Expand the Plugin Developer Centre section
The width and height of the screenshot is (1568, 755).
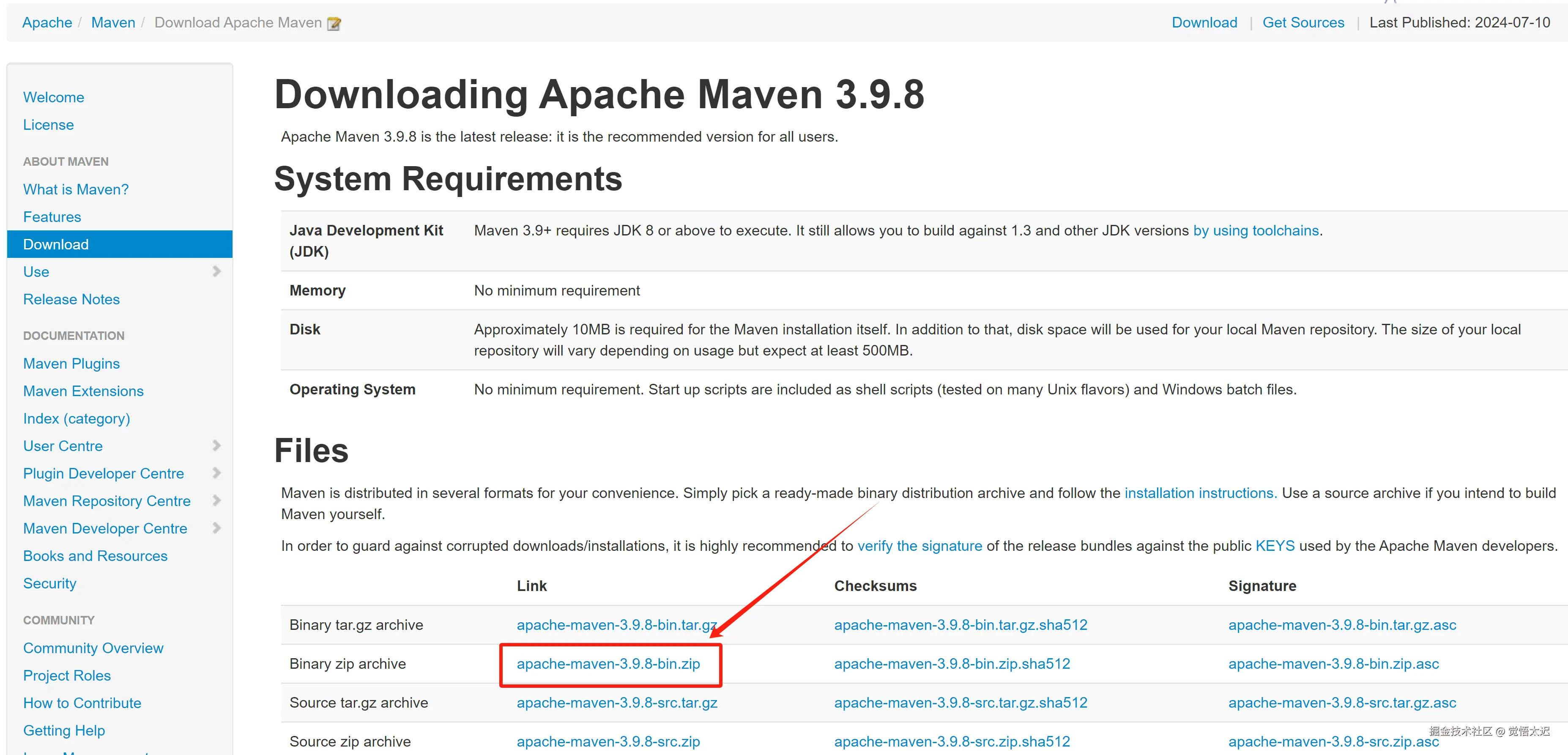tap(217, 473)
